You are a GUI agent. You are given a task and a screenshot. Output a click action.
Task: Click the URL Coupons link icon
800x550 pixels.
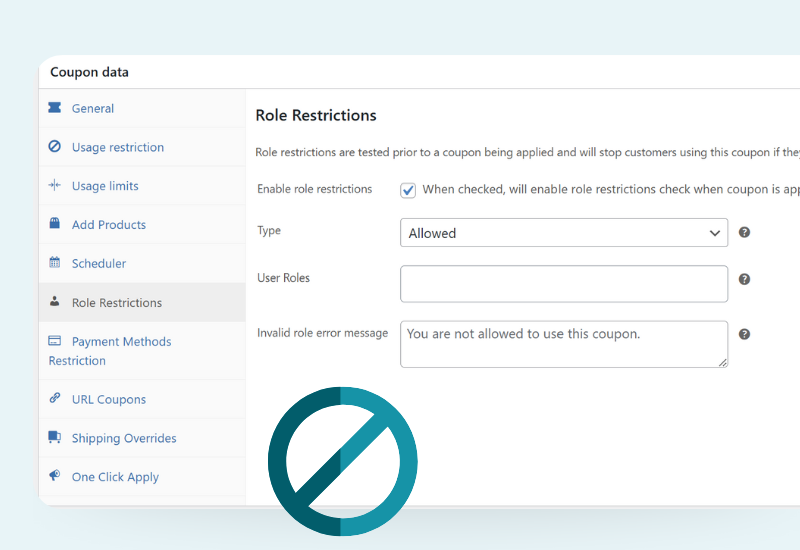pos(55,398)
